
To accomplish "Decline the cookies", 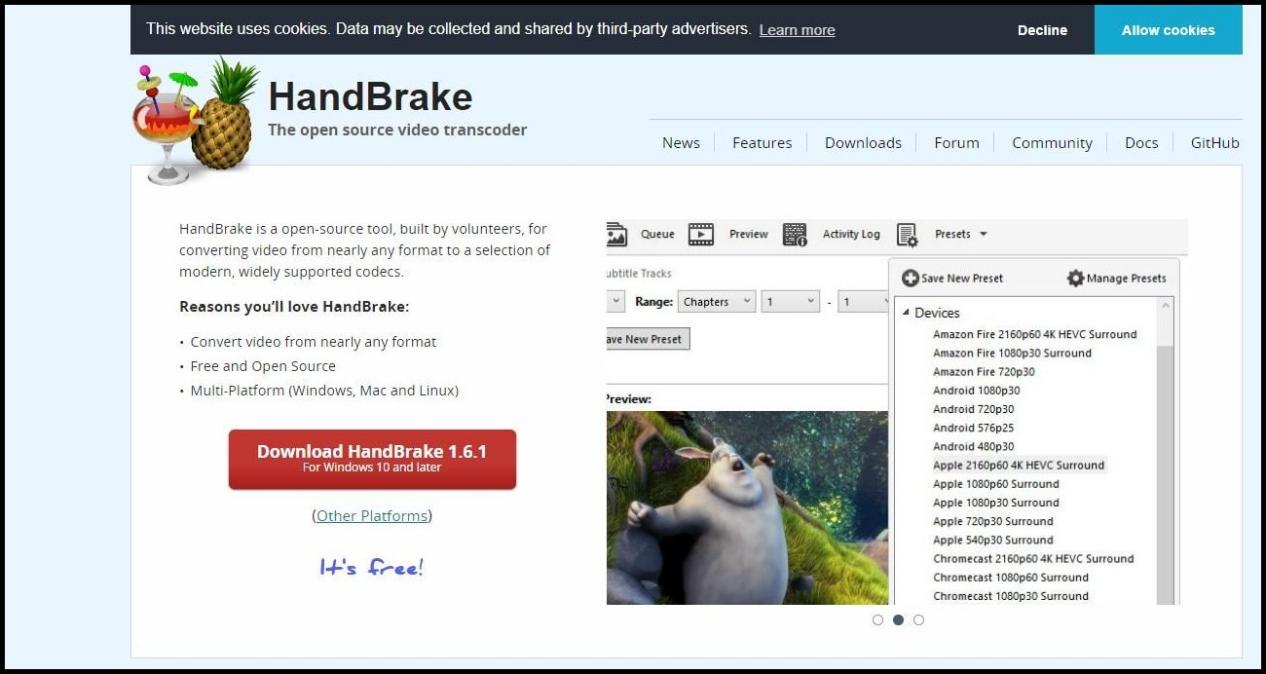I will (x=1042, y=30).
